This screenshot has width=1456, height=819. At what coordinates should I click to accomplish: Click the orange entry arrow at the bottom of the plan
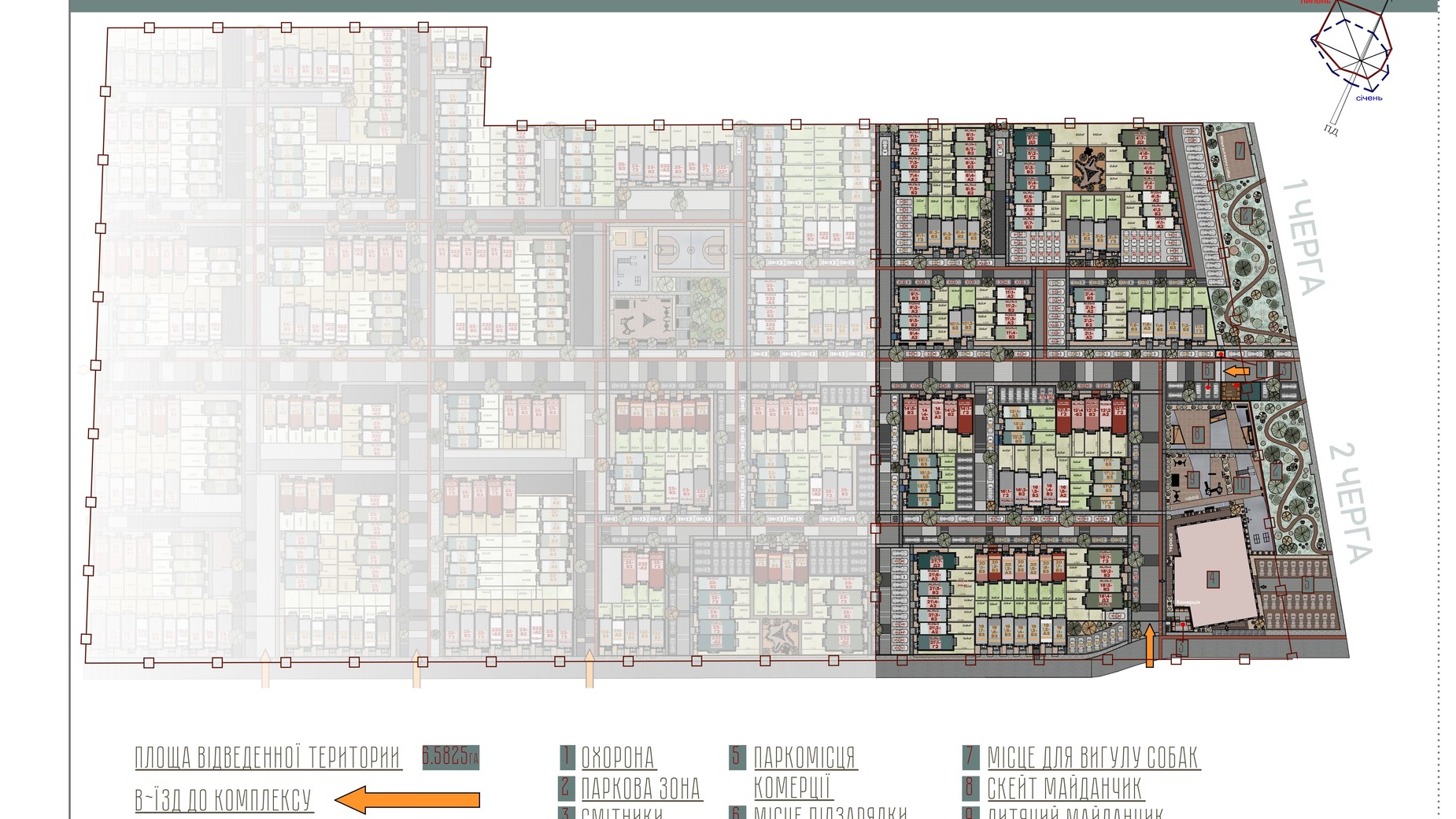[x=1149, y=646]
